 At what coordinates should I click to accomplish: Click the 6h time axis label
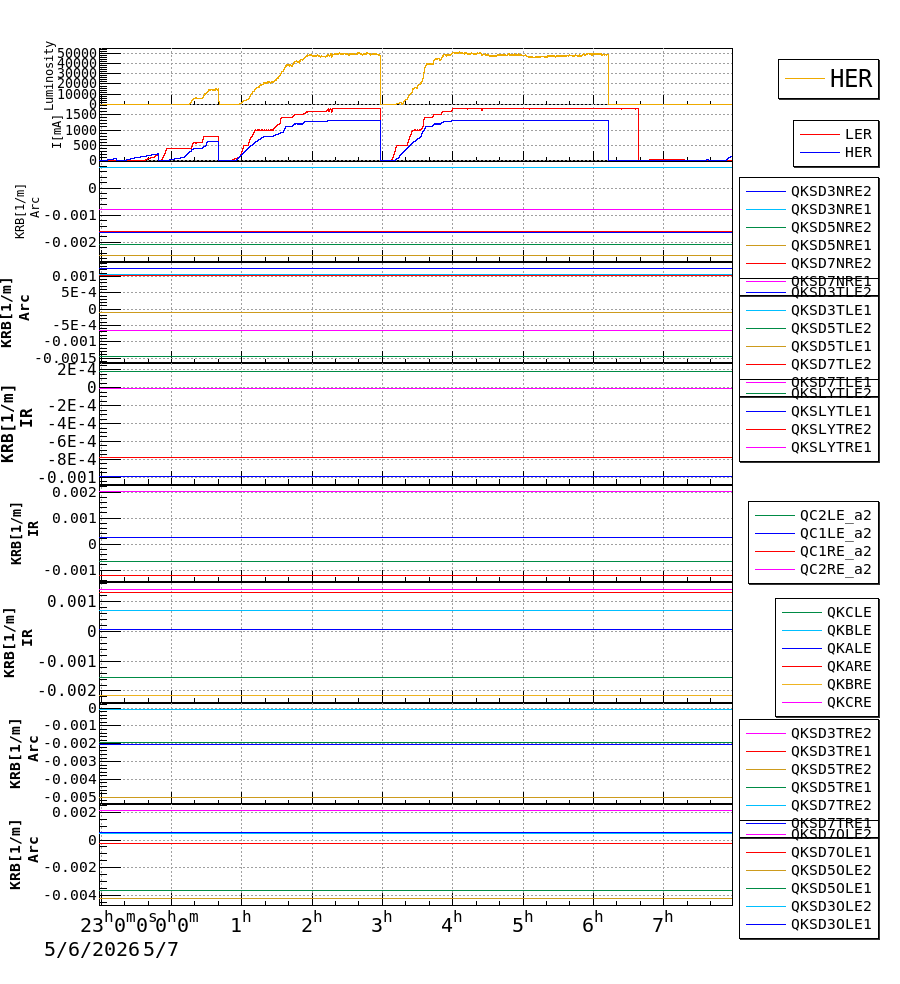[592, 923]
